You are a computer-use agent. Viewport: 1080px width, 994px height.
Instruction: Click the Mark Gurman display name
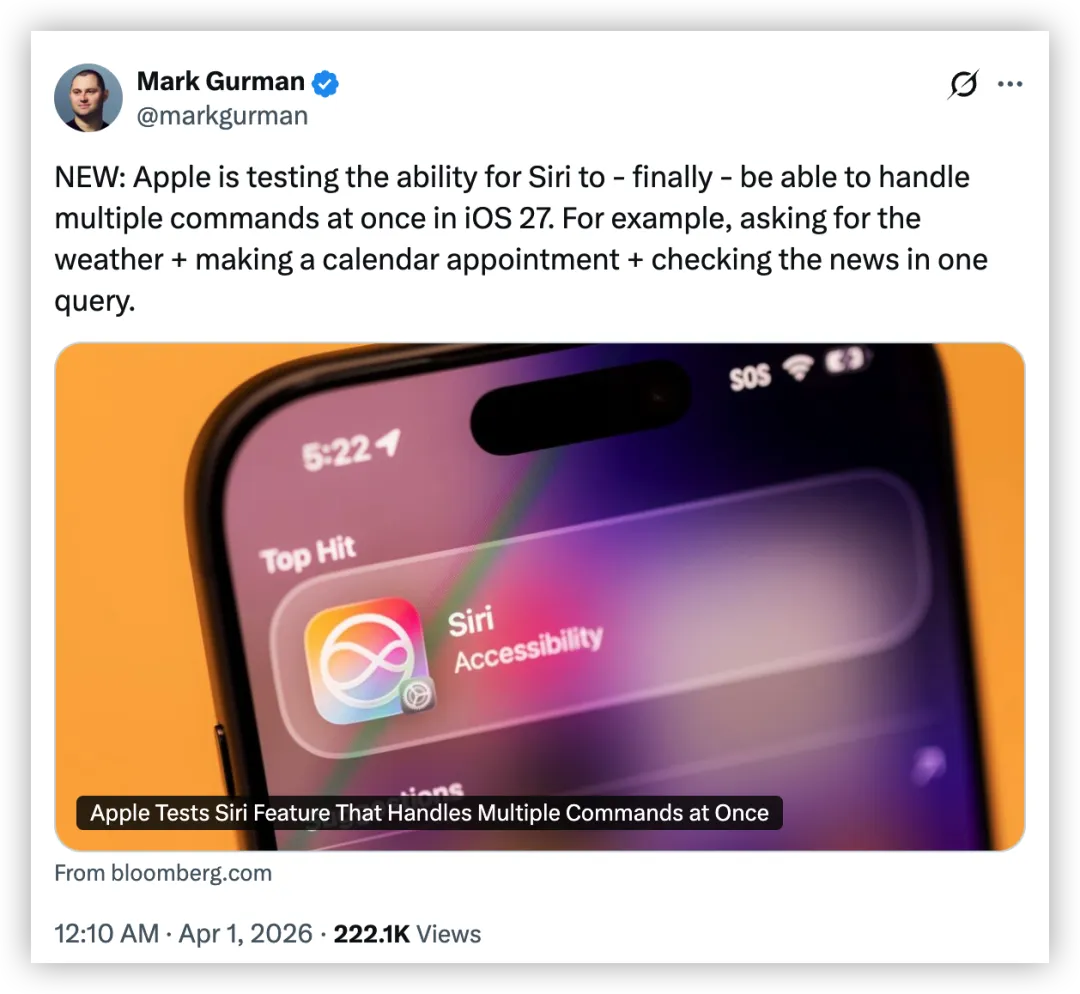[220, 81]
